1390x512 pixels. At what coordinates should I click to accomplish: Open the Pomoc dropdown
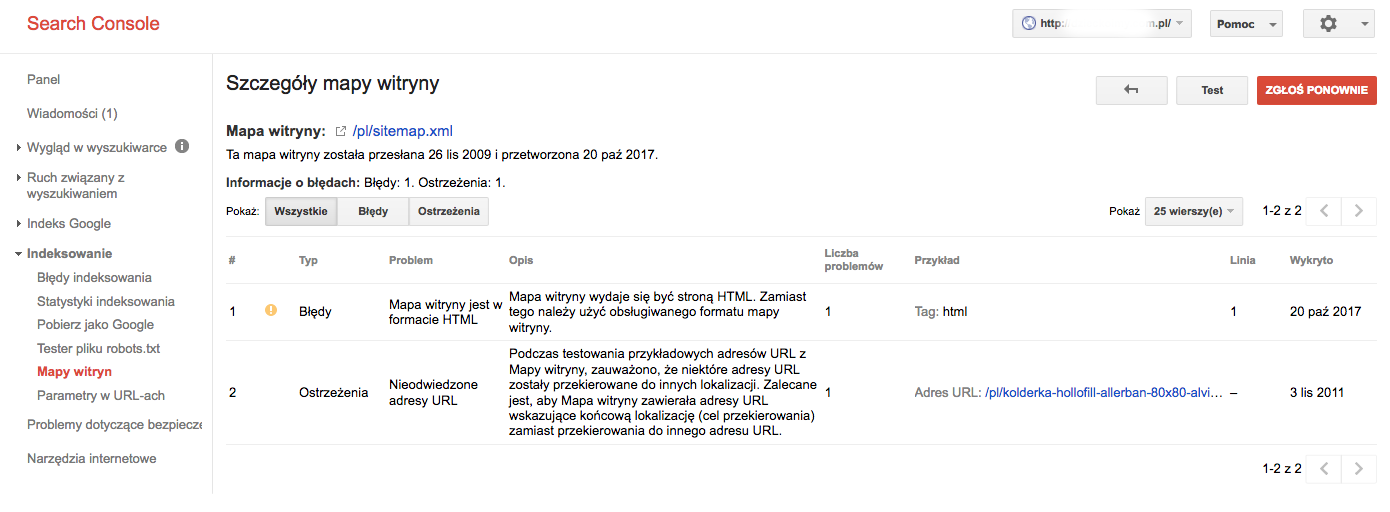(x=1246, y=24)
